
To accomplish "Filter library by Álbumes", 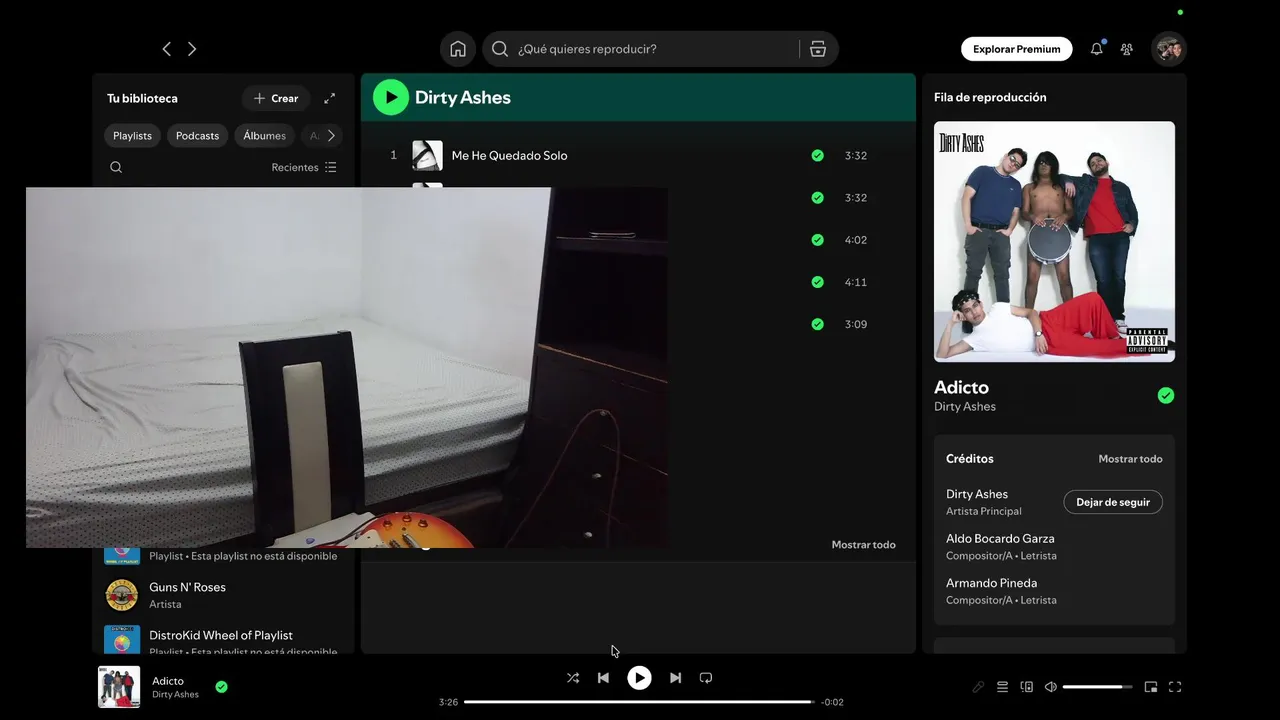I will [264, 136].
